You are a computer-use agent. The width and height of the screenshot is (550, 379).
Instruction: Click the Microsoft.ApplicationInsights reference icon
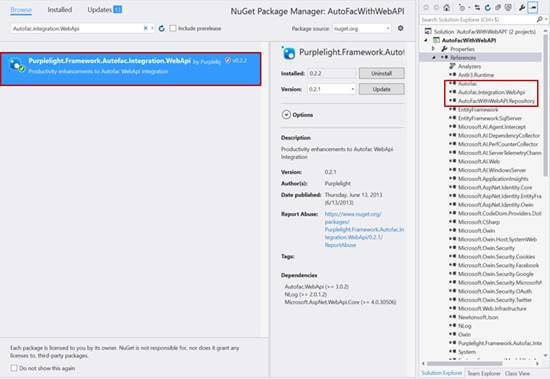click(452, 179)
